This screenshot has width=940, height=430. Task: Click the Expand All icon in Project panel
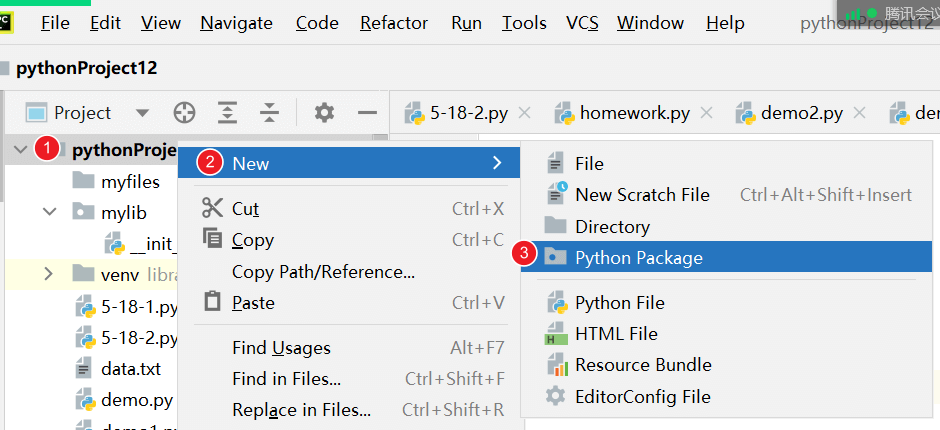pyautogui.click(x=228, y=112)
